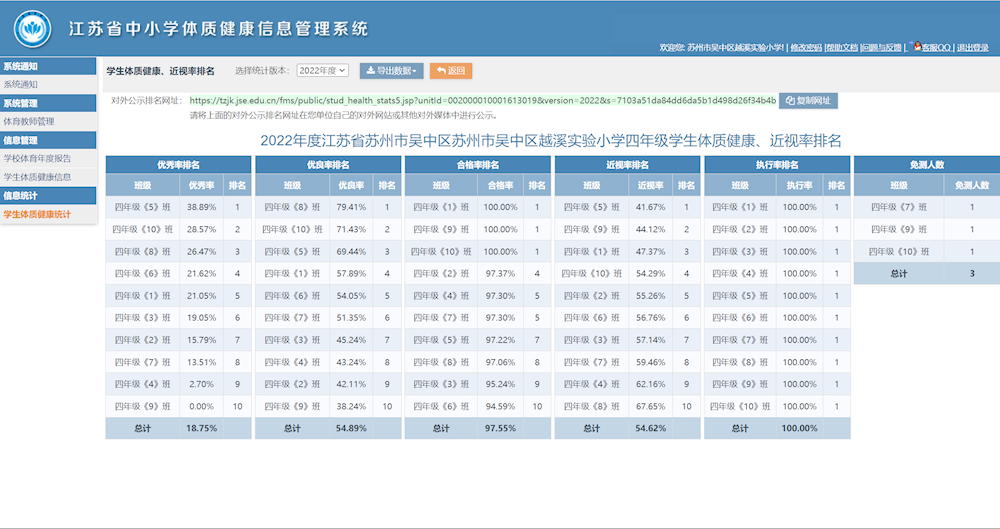Open 学生体质健康信息 in the sidebar

pyautogui.click(x=48, y=177)
